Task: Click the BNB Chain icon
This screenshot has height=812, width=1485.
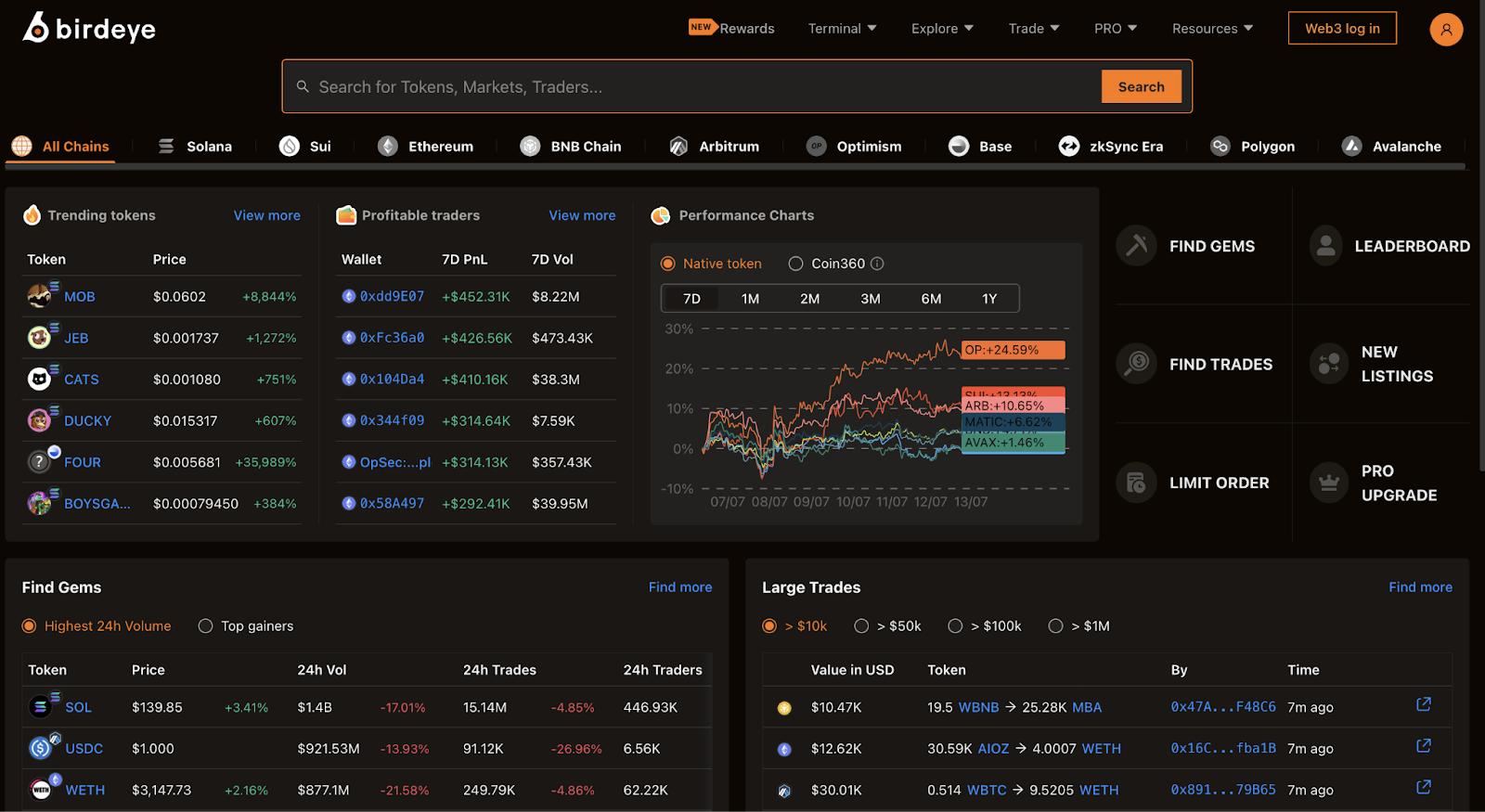Action: point(530,146)
